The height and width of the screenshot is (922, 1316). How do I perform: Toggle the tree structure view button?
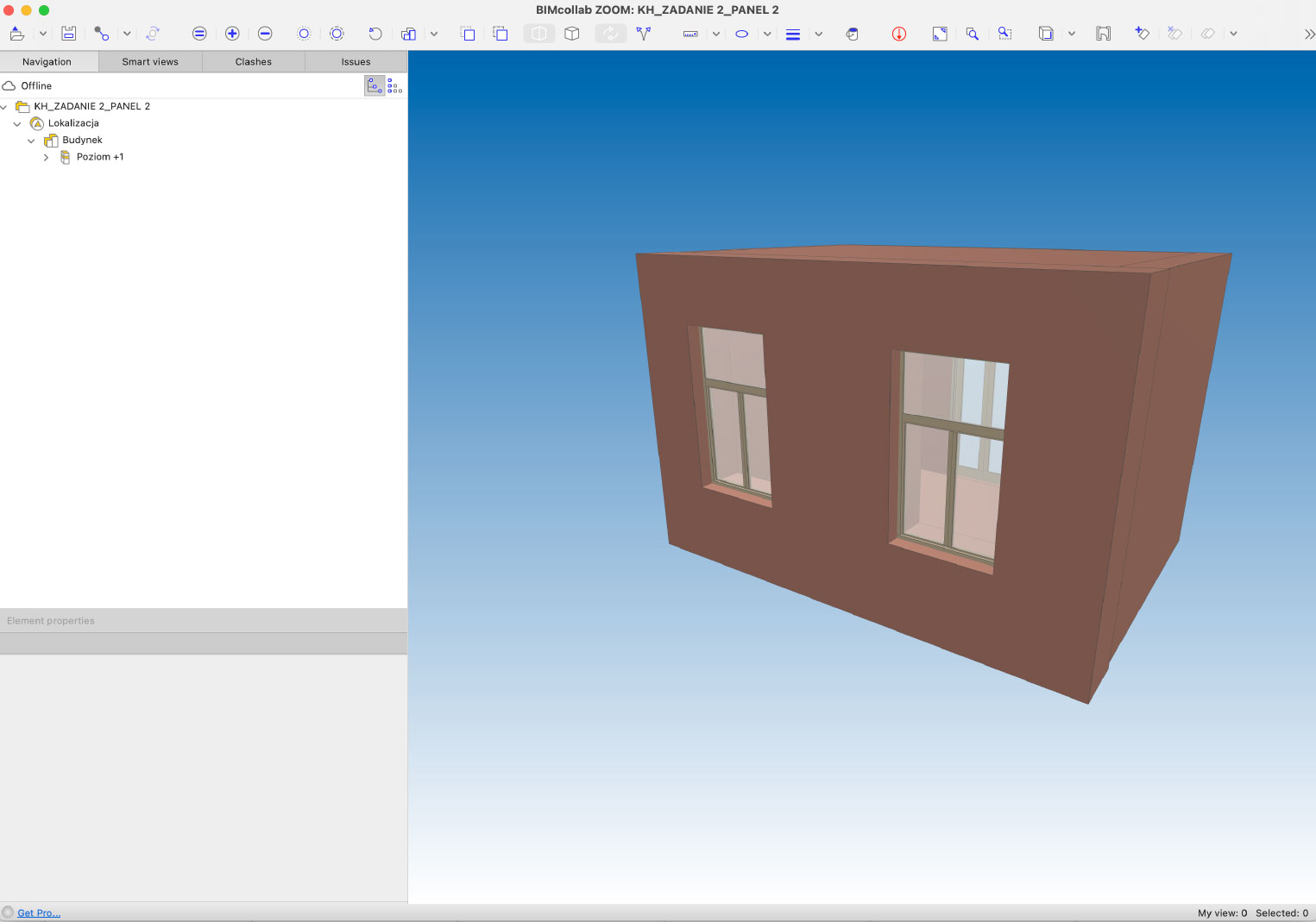tap(375, 85)
